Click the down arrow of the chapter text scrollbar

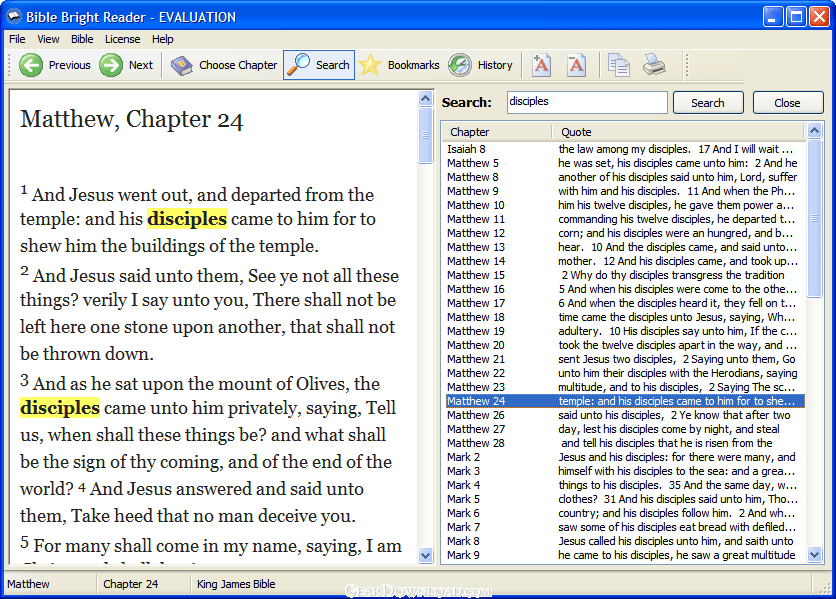(x=425, y=555)
